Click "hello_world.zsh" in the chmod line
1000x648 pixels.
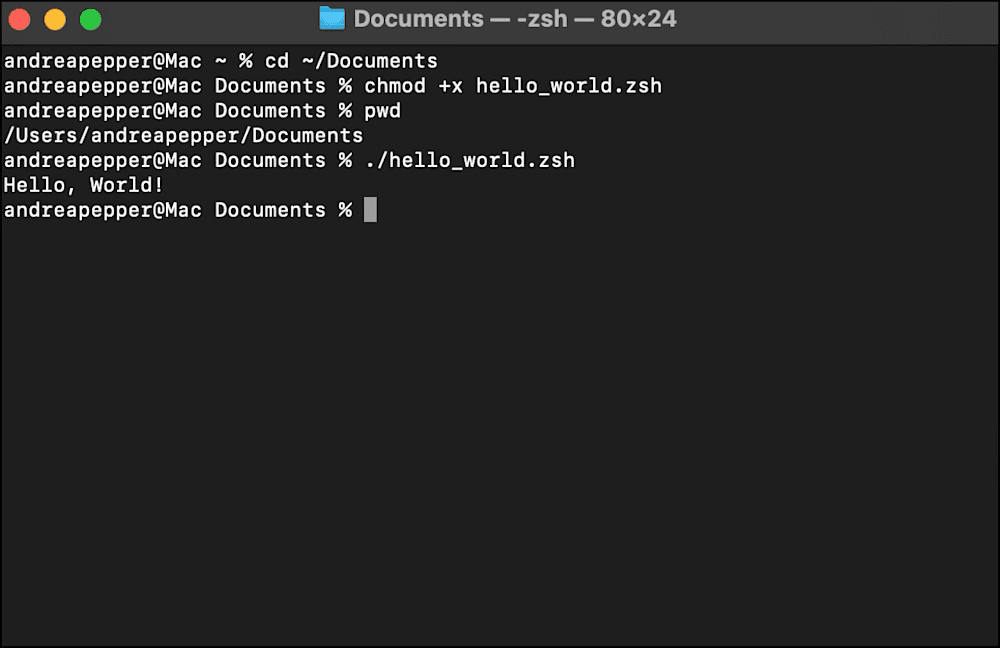569,86
